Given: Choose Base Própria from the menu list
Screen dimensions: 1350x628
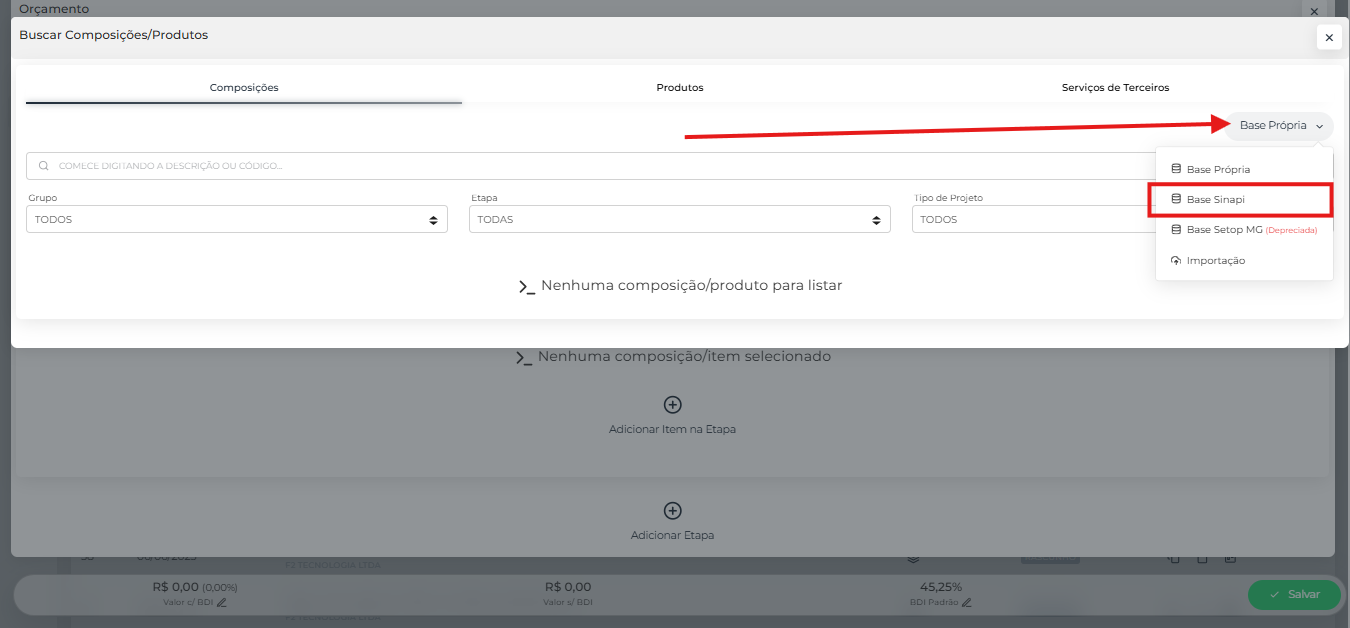Looking at the screenshot, I should pyautogui.click(x=1217, y=170).
